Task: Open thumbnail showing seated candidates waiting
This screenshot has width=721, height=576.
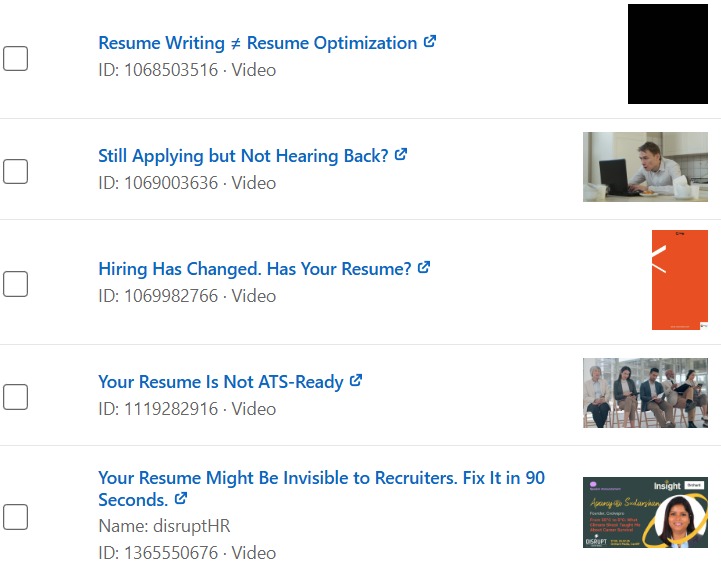Action: [645, 393]
